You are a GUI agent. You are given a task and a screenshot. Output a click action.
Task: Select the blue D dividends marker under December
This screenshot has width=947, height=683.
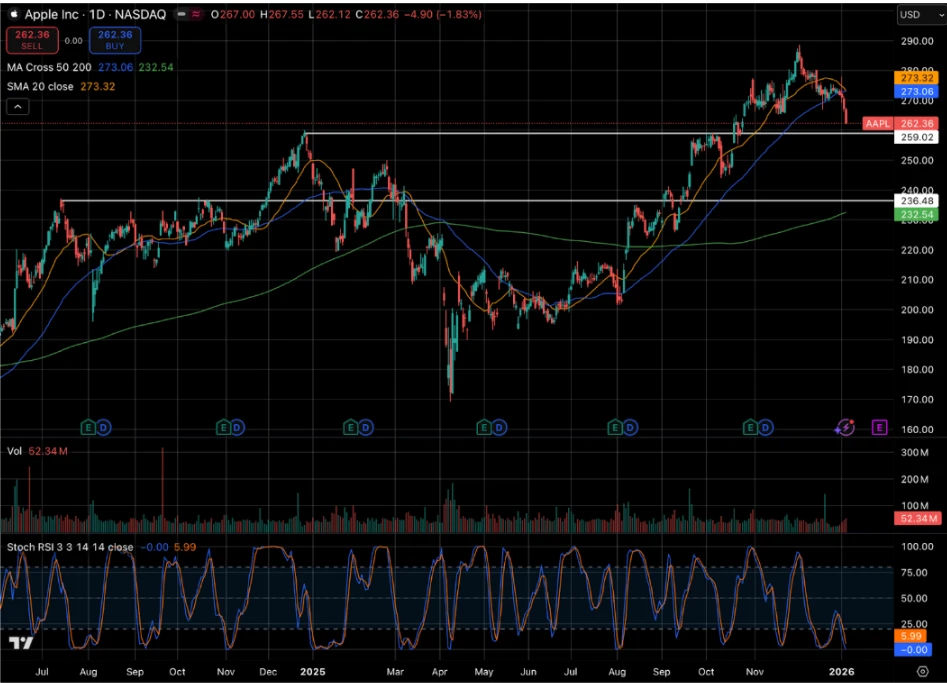236,427
